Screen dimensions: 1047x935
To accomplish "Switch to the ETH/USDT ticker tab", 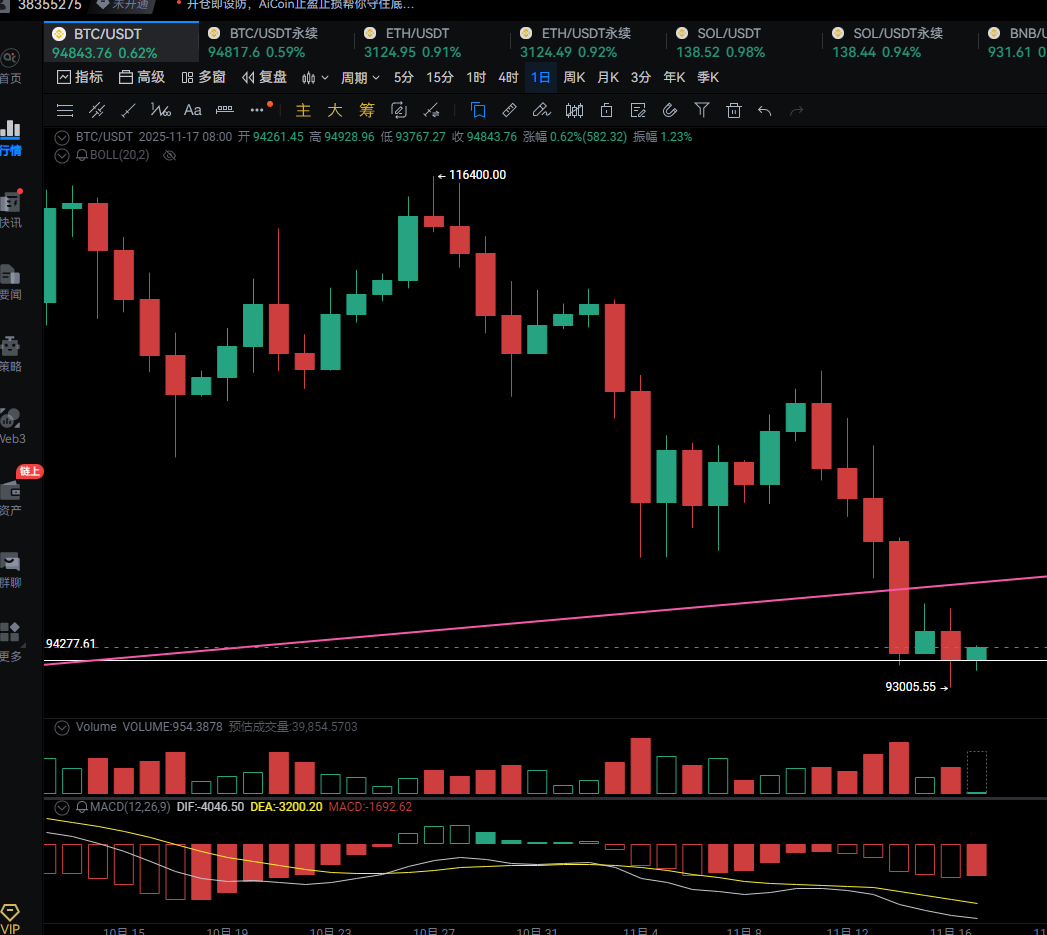I will point(412,43).
